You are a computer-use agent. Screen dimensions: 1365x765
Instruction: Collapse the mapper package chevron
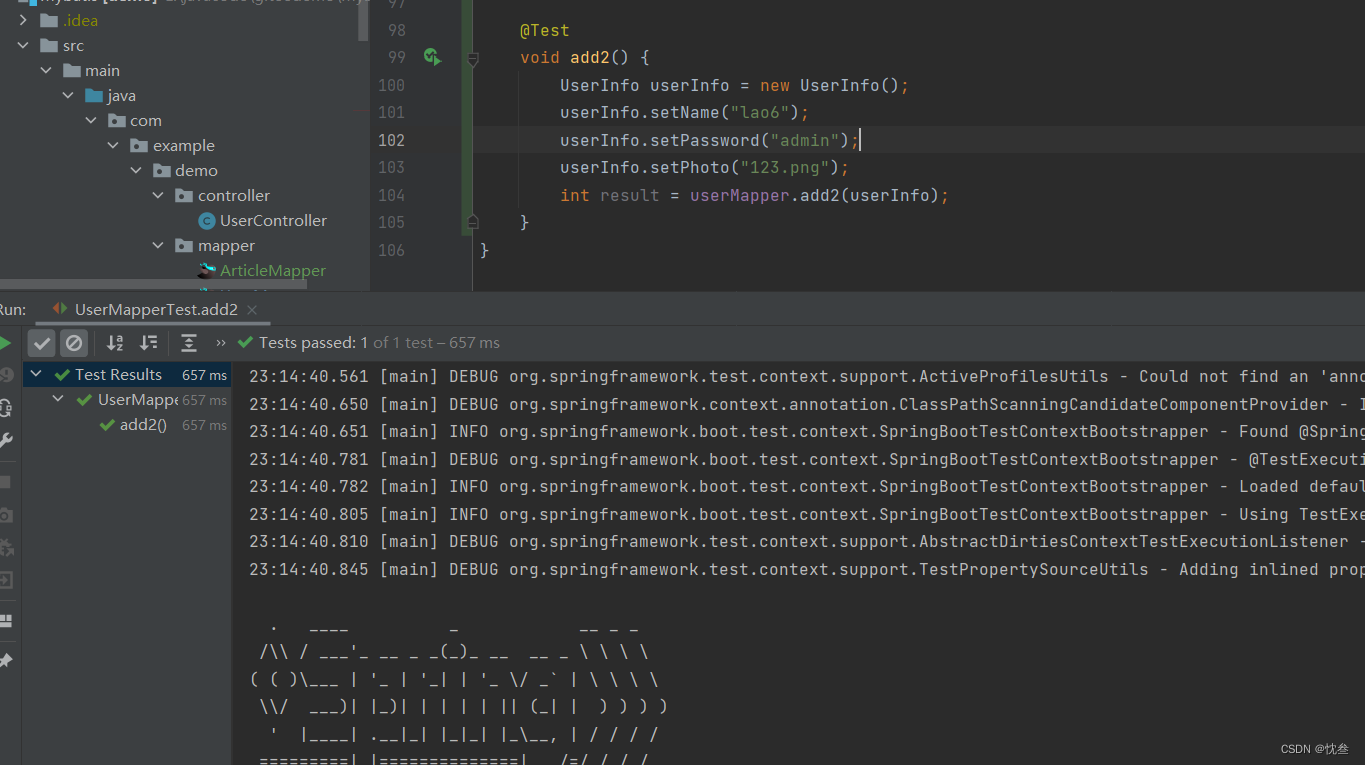pos(158,245)
